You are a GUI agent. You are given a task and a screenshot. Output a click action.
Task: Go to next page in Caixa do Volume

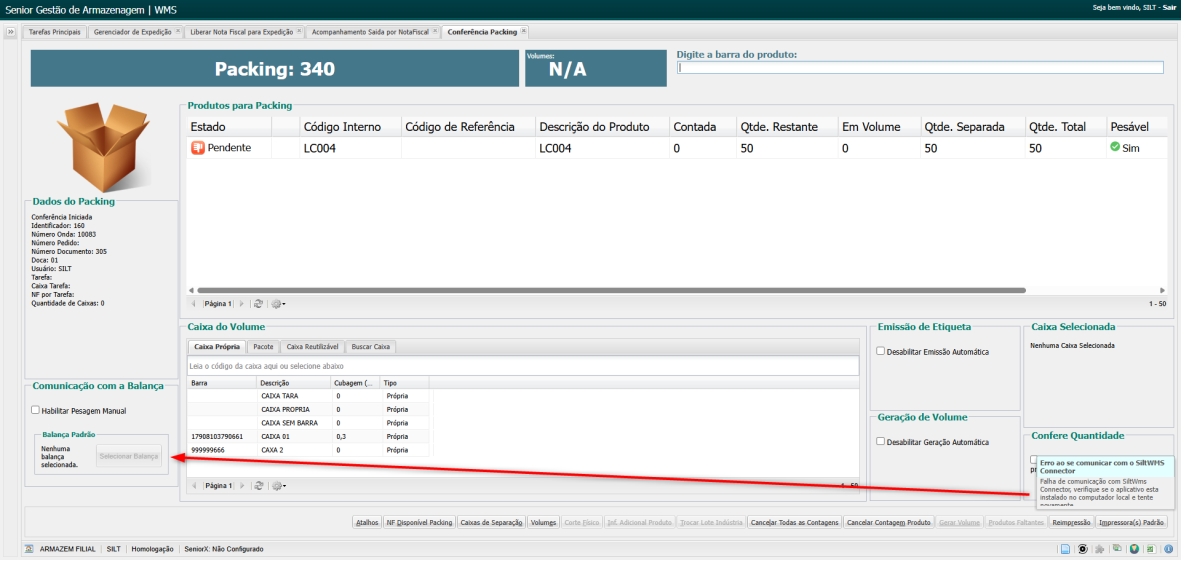242,486
